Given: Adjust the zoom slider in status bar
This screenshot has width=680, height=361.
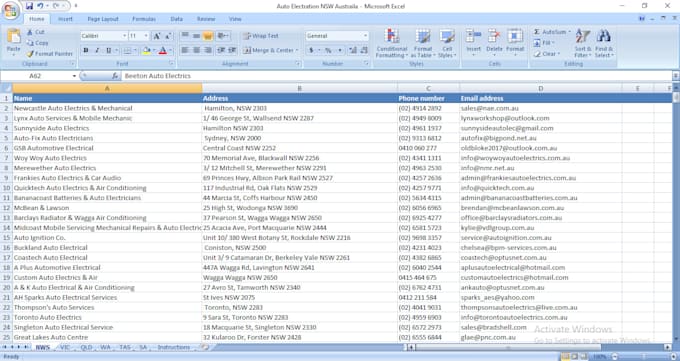Looking at the screenshot, I should 645,357.
